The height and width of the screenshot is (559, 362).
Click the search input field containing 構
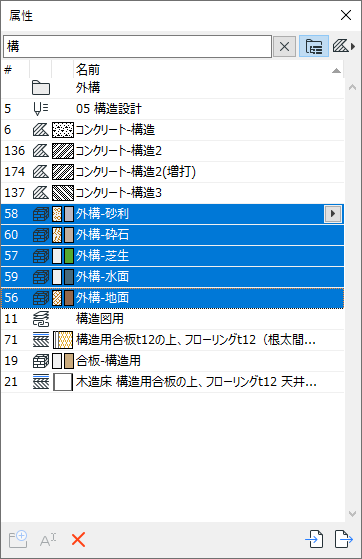pos(138,46)
